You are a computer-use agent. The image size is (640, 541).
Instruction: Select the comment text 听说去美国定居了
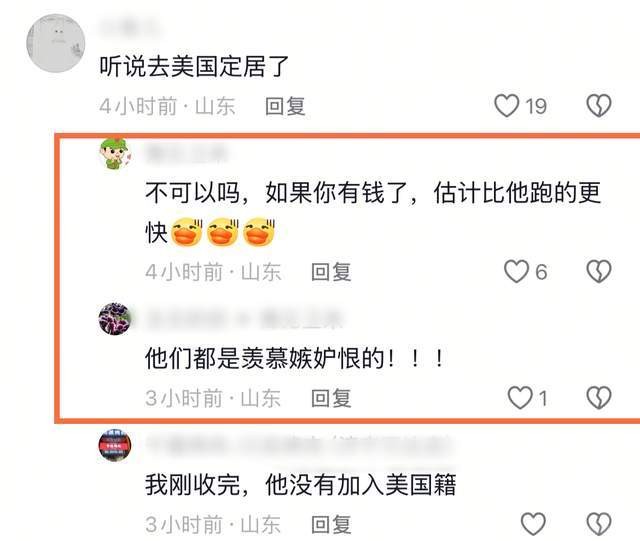point(194,66)
